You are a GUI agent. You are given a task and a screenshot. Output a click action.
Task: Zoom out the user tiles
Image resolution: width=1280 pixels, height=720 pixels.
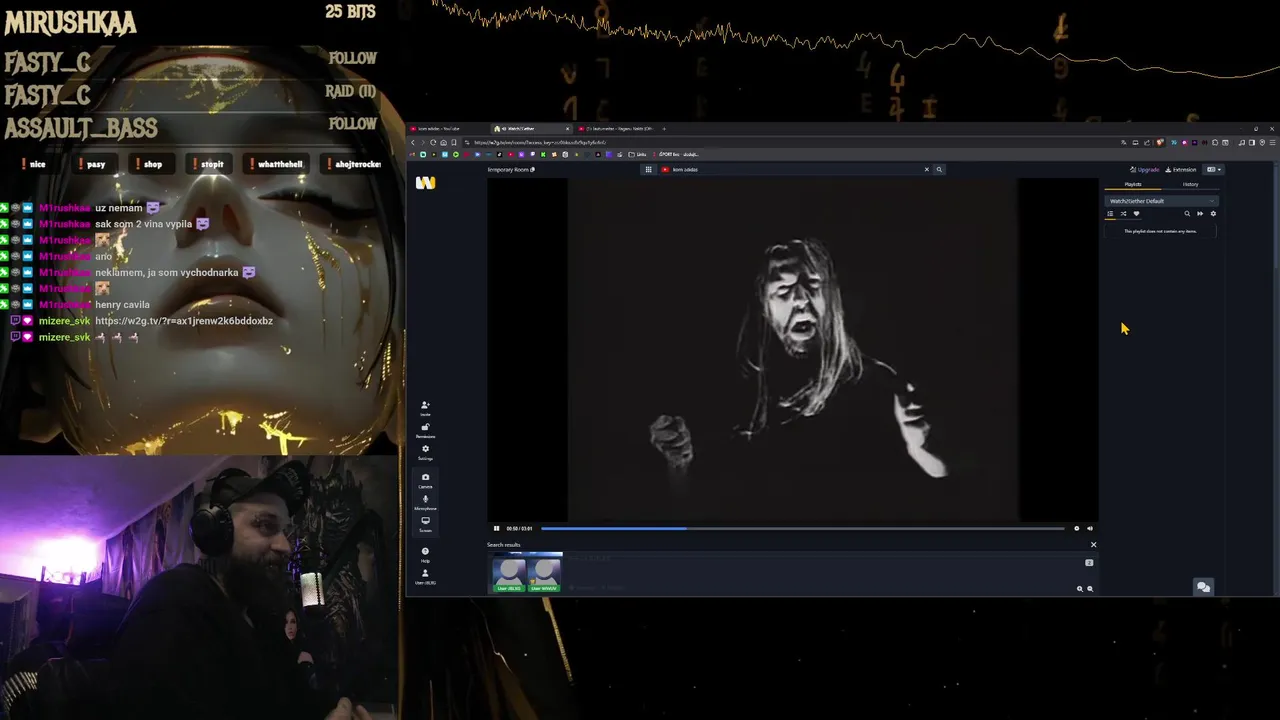click(1090, 589)
